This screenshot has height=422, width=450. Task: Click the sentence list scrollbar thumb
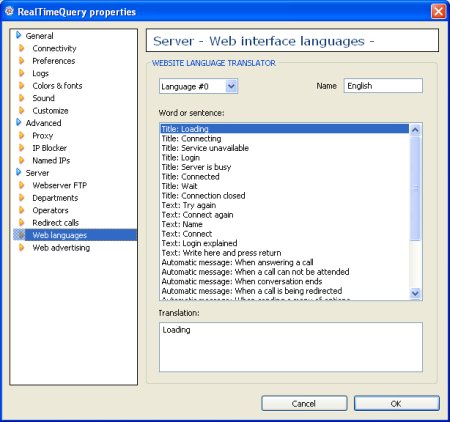click(415, 188)
